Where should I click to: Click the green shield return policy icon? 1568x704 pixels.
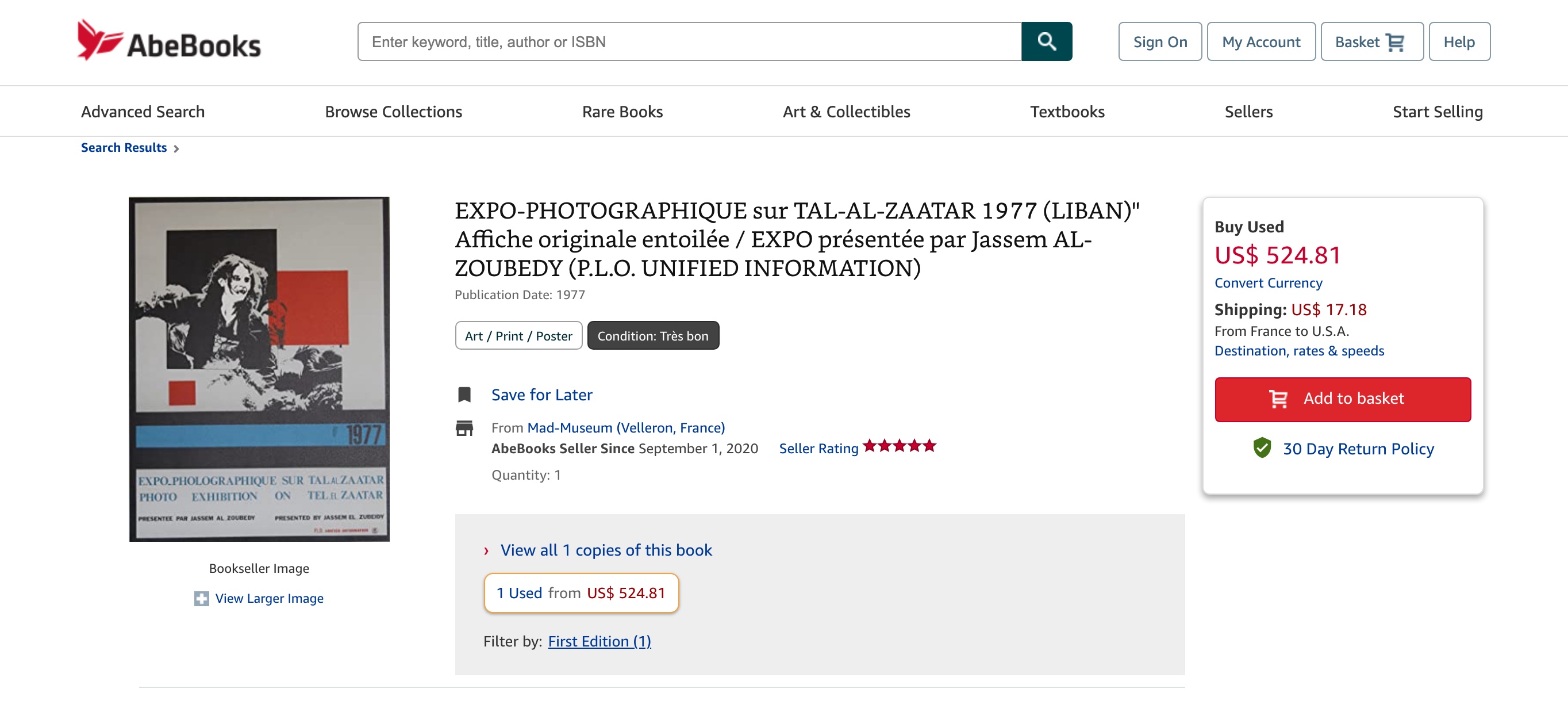pos(1262,447)
